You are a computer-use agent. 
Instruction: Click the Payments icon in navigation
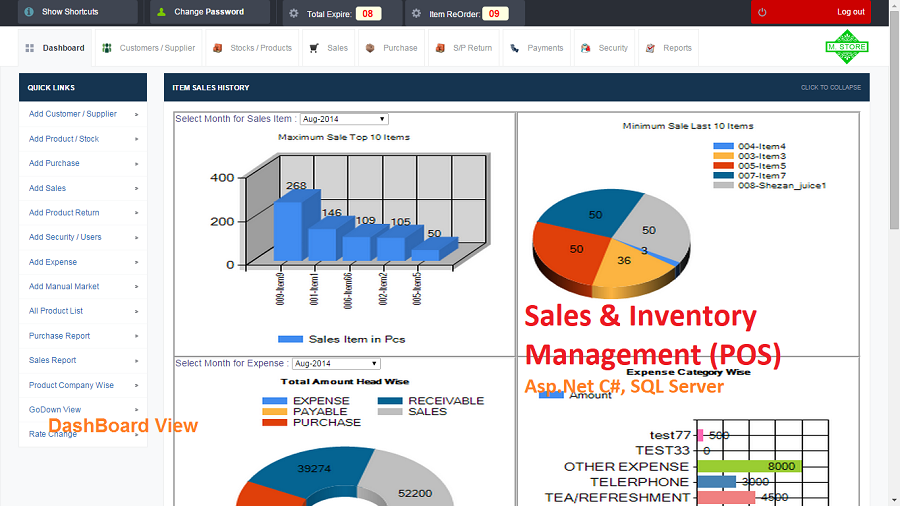[514, 48]
